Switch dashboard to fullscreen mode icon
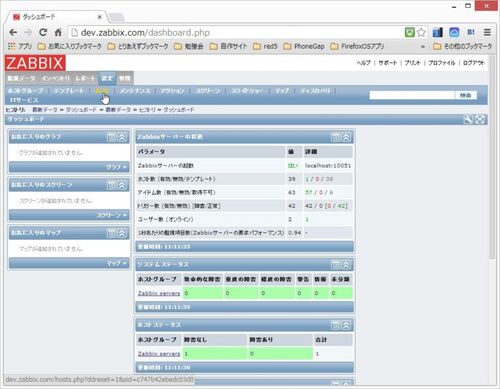The height and width of the screenshot is (389, 500). point(480,119)
